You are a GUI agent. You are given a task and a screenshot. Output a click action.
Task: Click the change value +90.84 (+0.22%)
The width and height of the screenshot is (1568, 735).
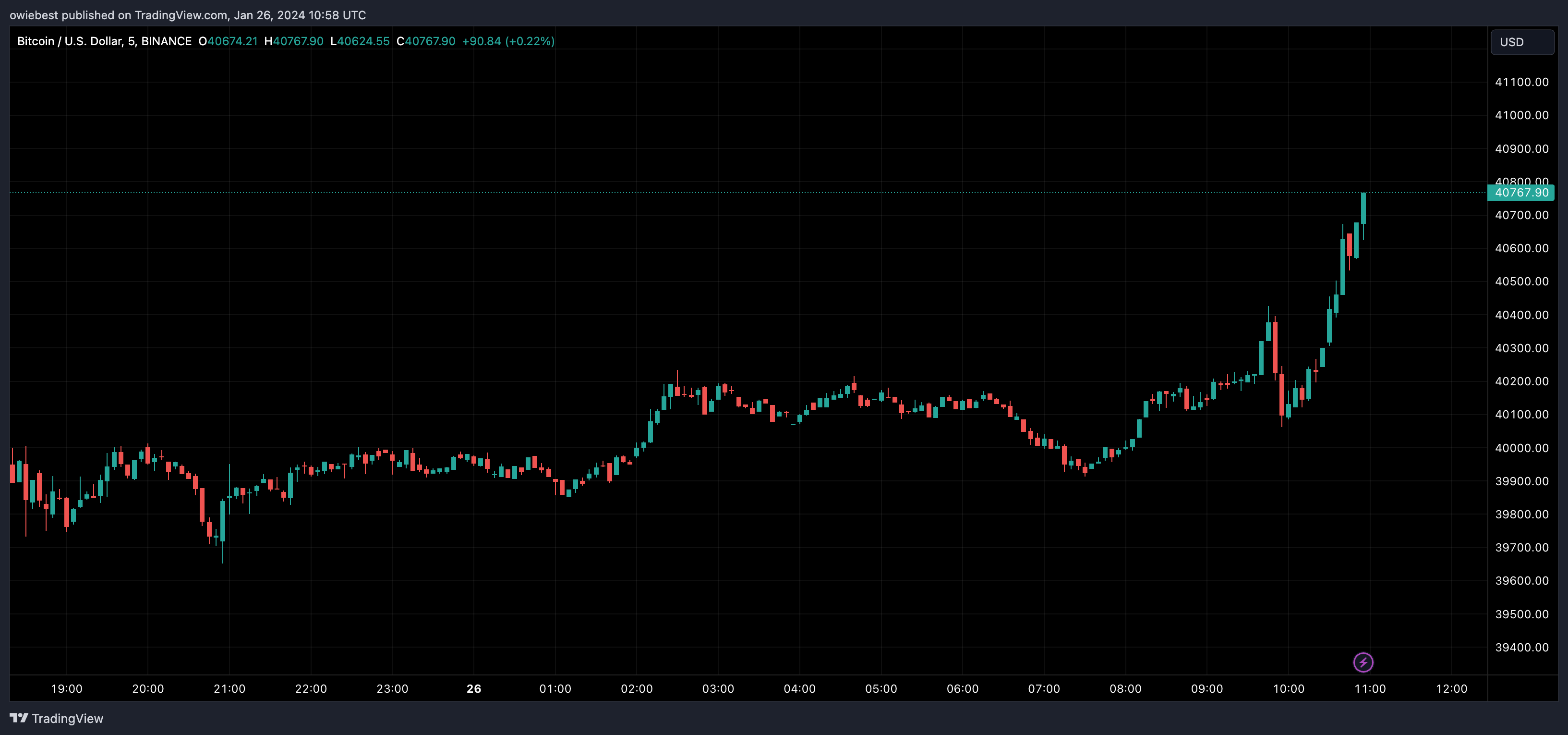click(x=508, y=41)
